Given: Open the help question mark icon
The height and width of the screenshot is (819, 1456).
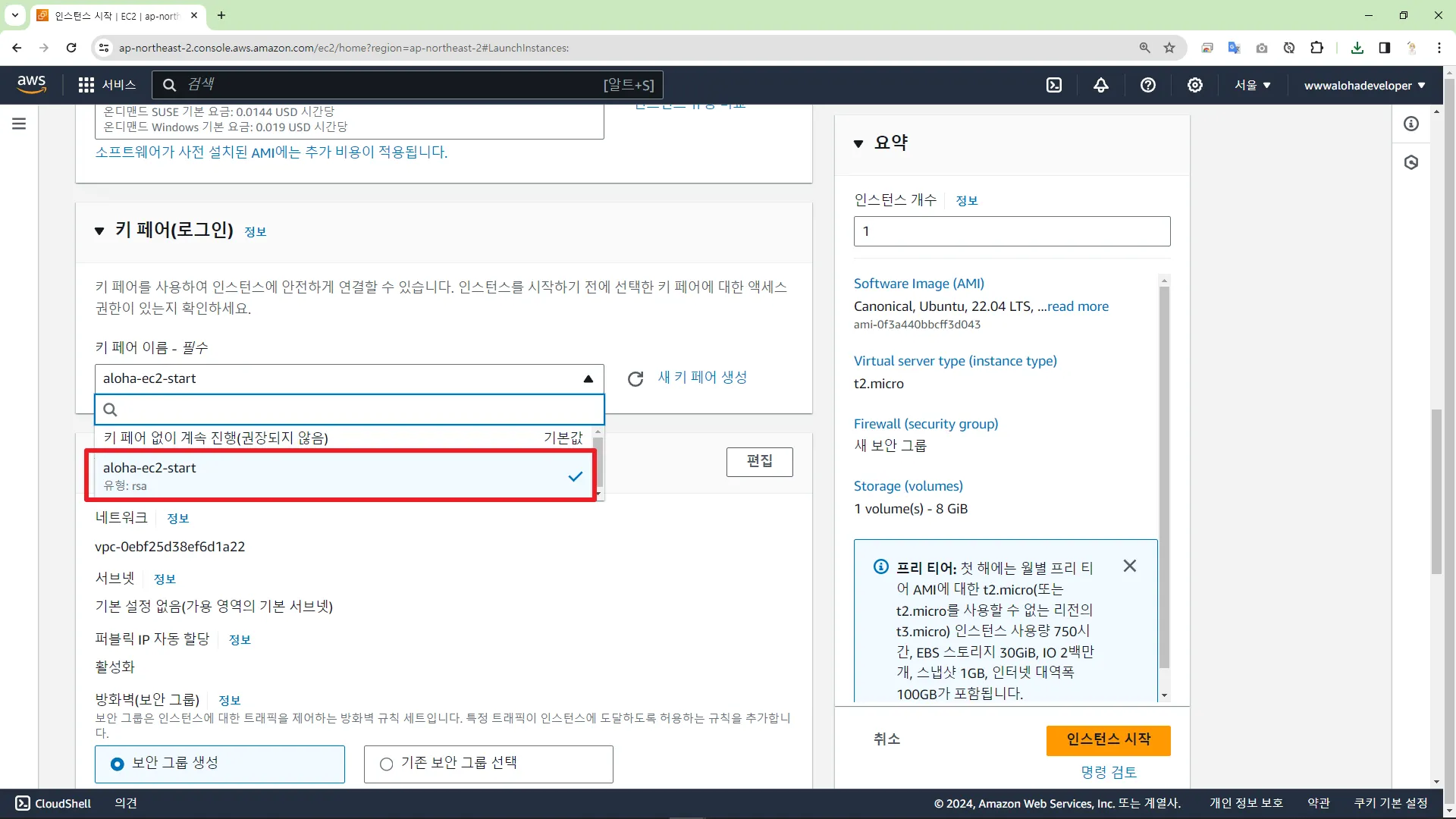Looking at the screenshot, I should click(1148, 85).
